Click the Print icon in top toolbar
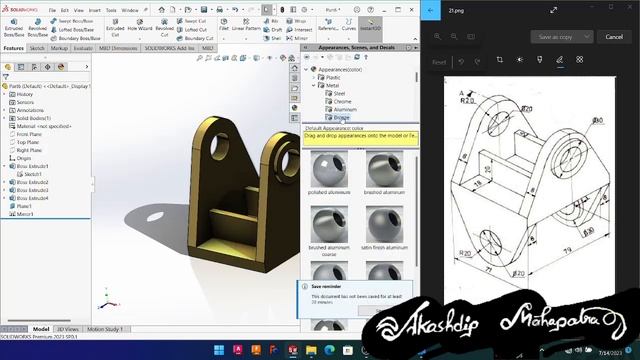 coord(220,9)
